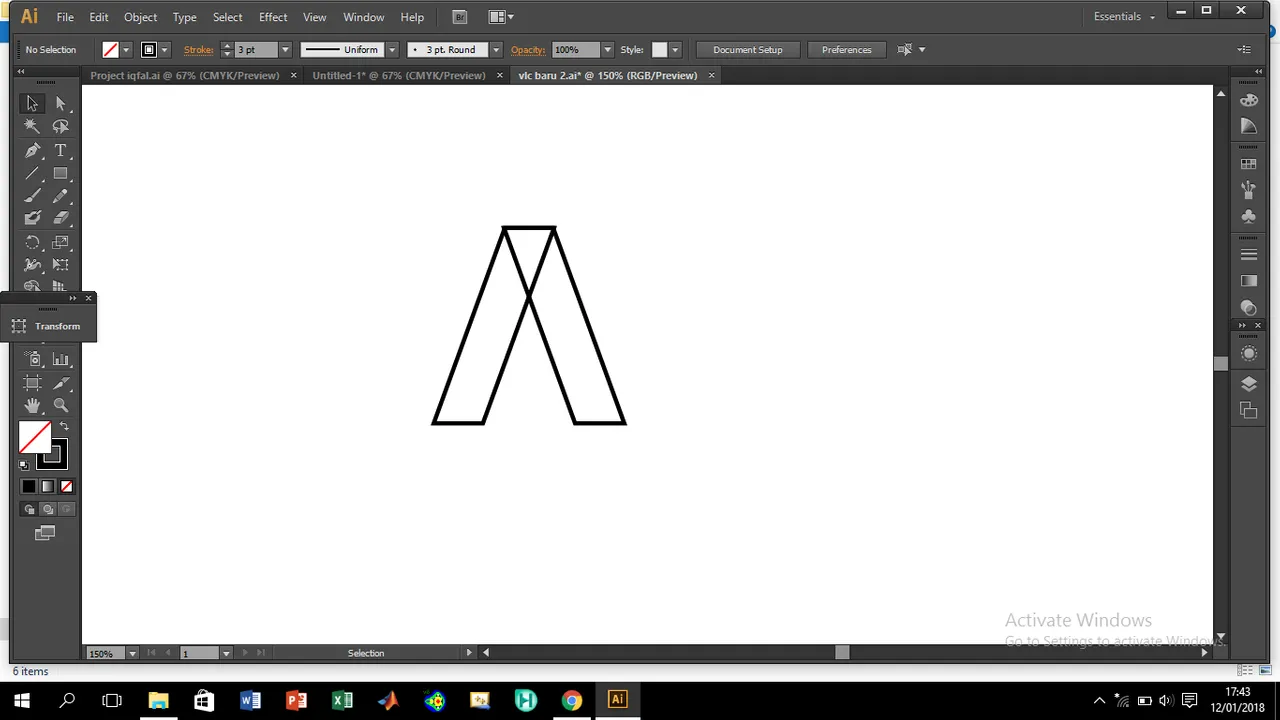Viewport: 1280px width, 720px height.
Task: Reset to default fill and stroke
Action: 24,464
